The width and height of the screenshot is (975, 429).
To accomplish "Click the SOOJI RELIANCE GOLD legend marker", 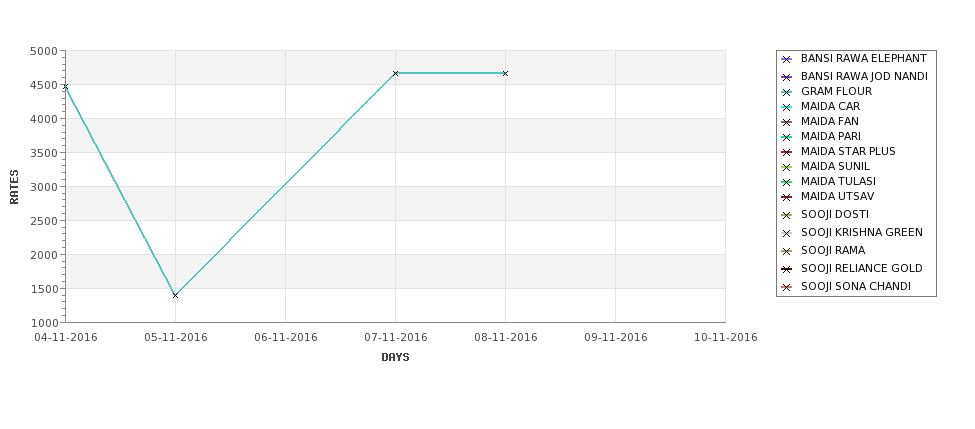I will [786, 269].
